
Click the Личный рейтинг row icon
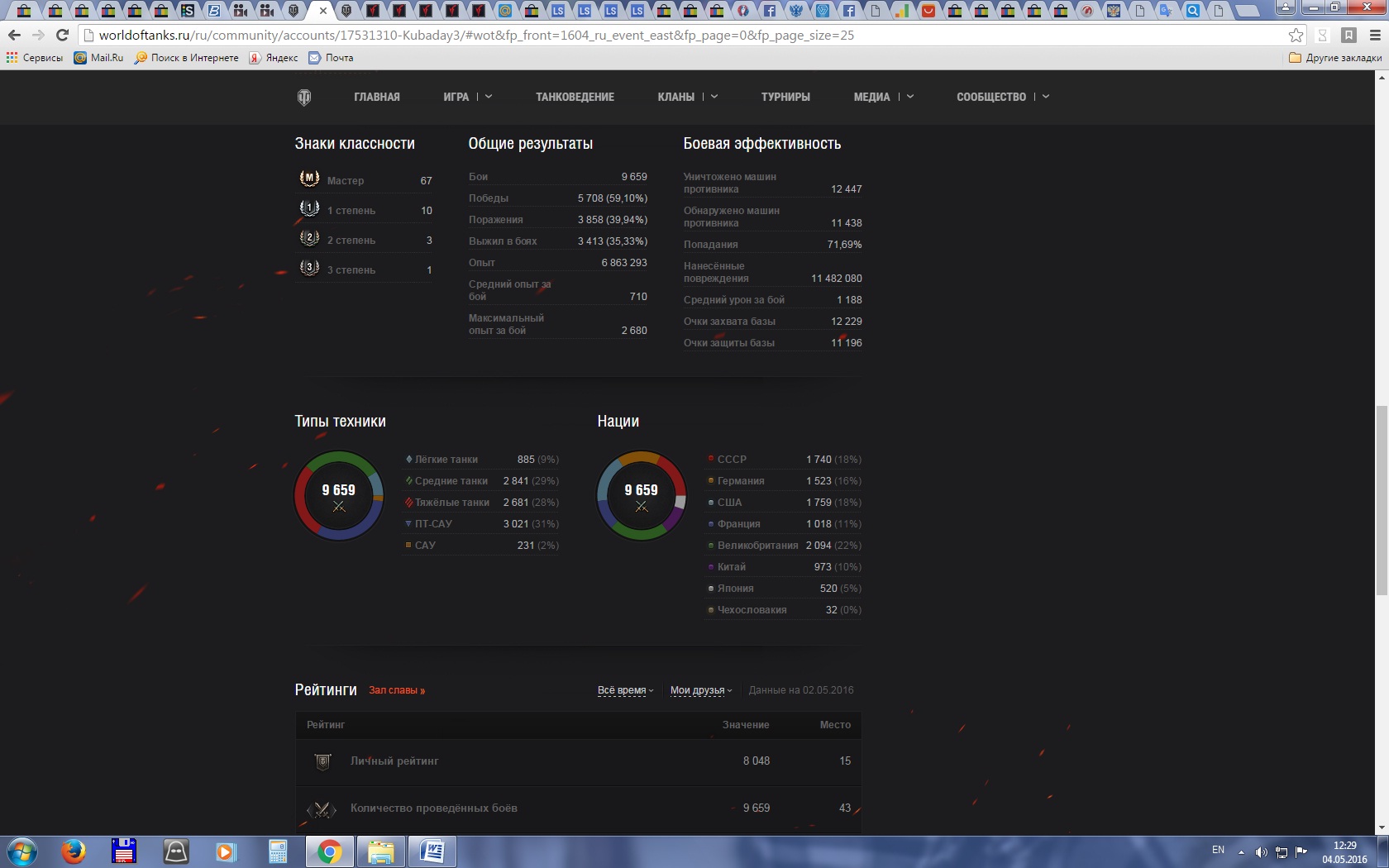[x=323, y=761]
